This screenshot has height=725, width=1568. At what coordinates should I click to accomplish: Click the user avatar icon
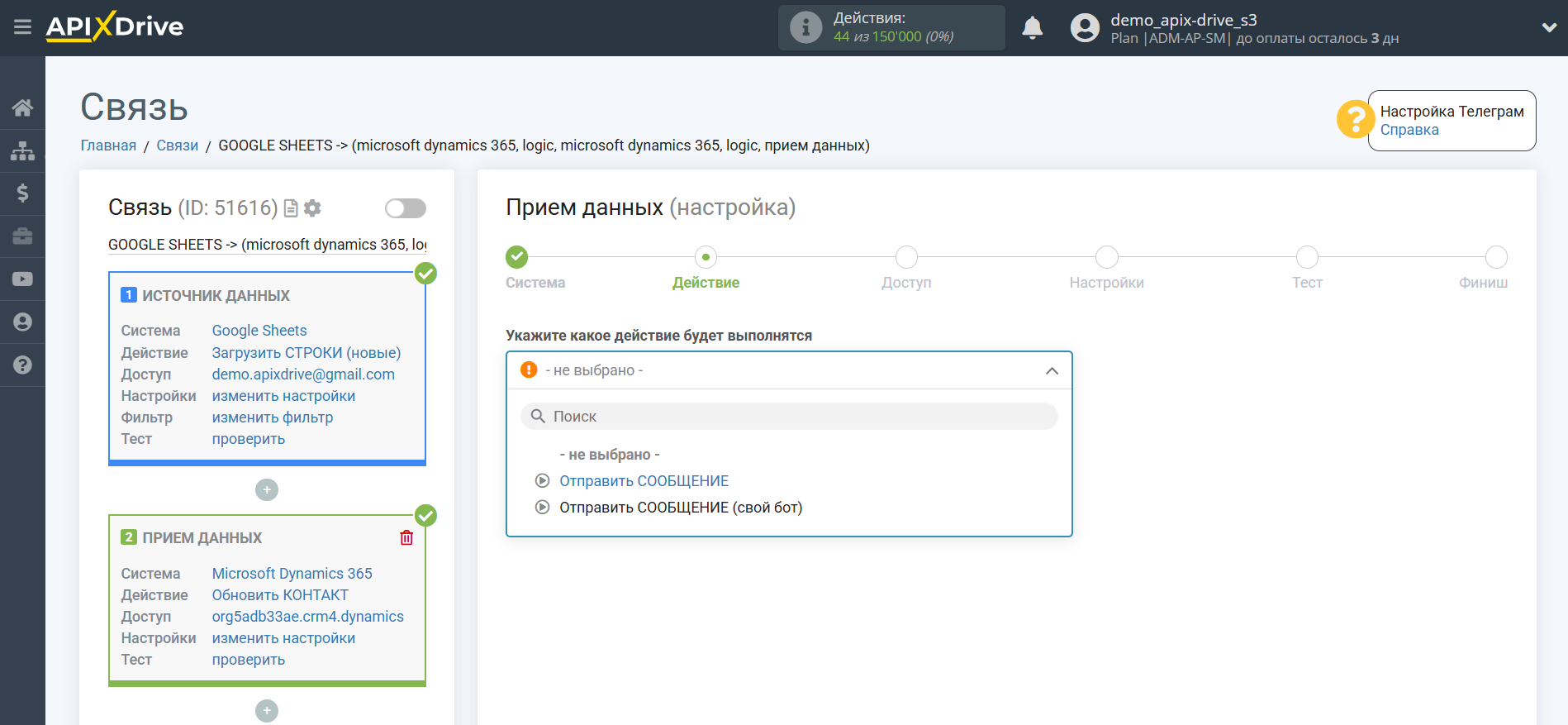(x=1085, y=28)
